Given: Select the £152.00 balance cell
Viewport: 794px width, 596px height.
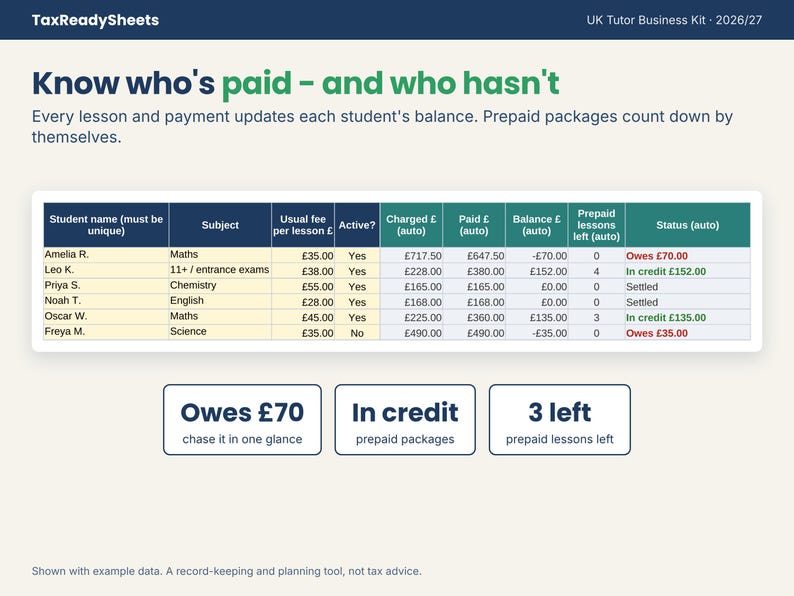Looking at the screenshot, I should (537, 271).
